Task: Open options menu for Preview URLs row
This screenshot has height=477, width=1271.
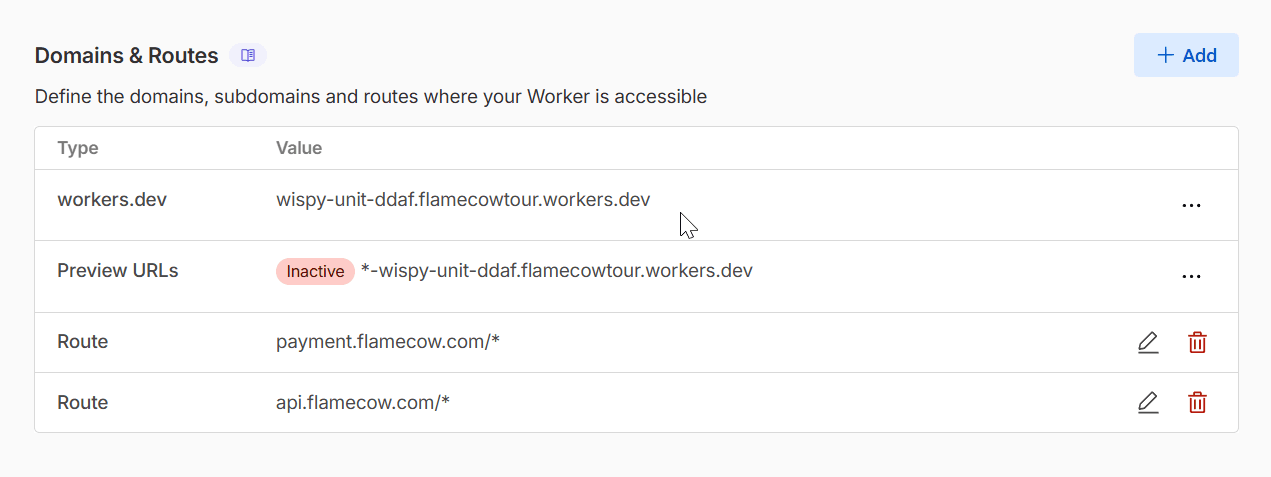Action: (1190, 276)
